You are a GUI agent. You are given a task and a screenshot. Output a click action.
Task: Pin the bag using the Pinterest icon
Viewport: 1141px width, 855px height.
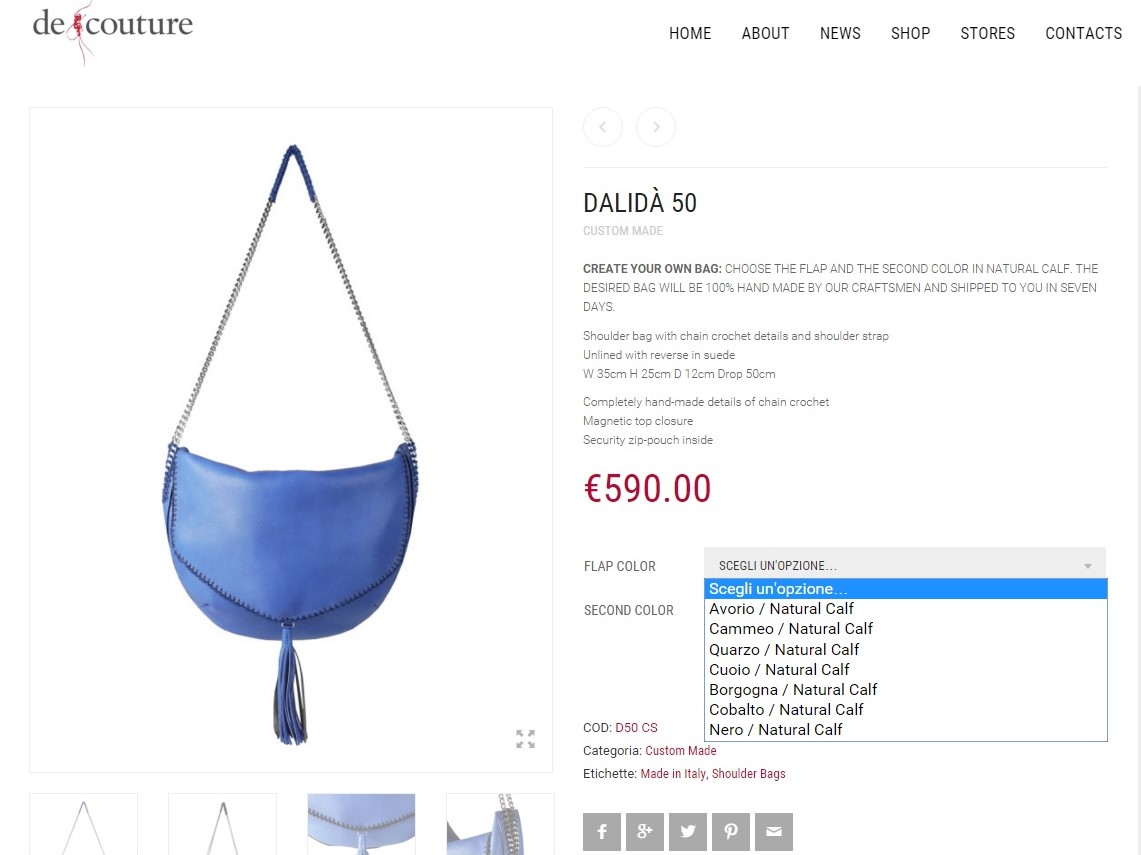(731, 832)
